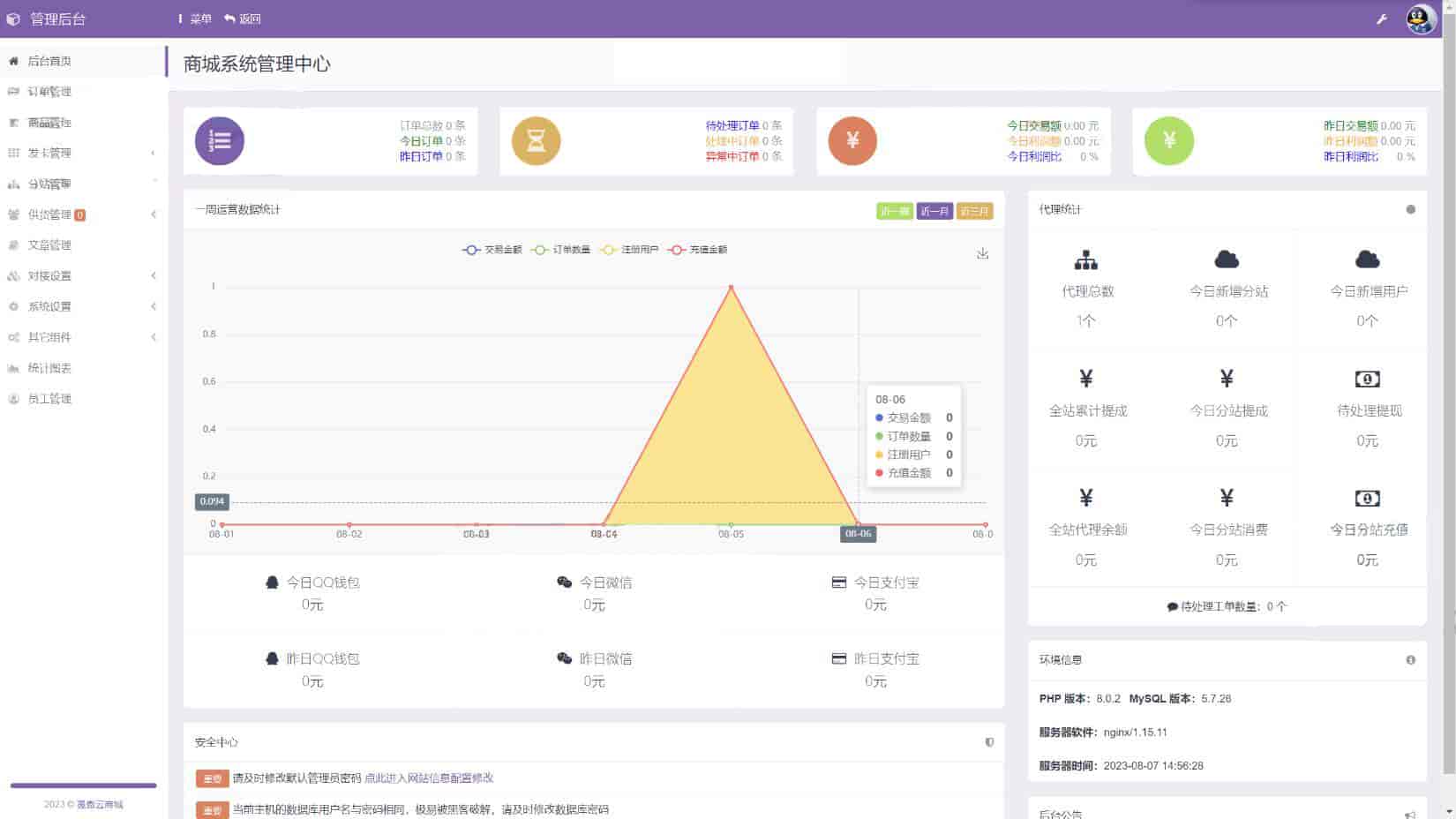Open 统计图表 in the sidebar
This screenshot has height=819, width=1456.
point(49,368)
